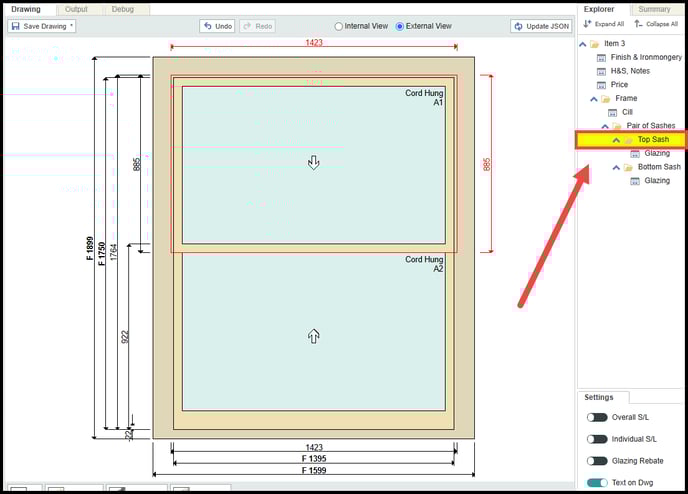
Task: Click the Cill item icon
Action: 612,112
